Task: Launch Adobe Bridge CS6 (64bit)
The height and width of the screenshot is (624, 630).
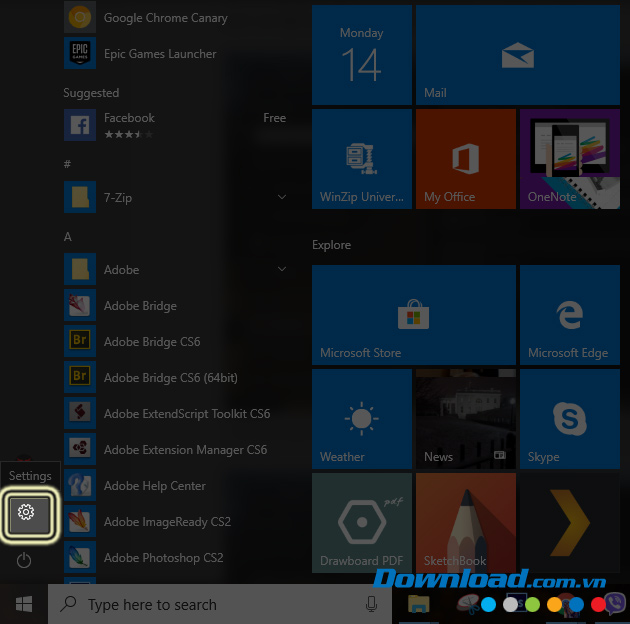Action: [175, 377]
